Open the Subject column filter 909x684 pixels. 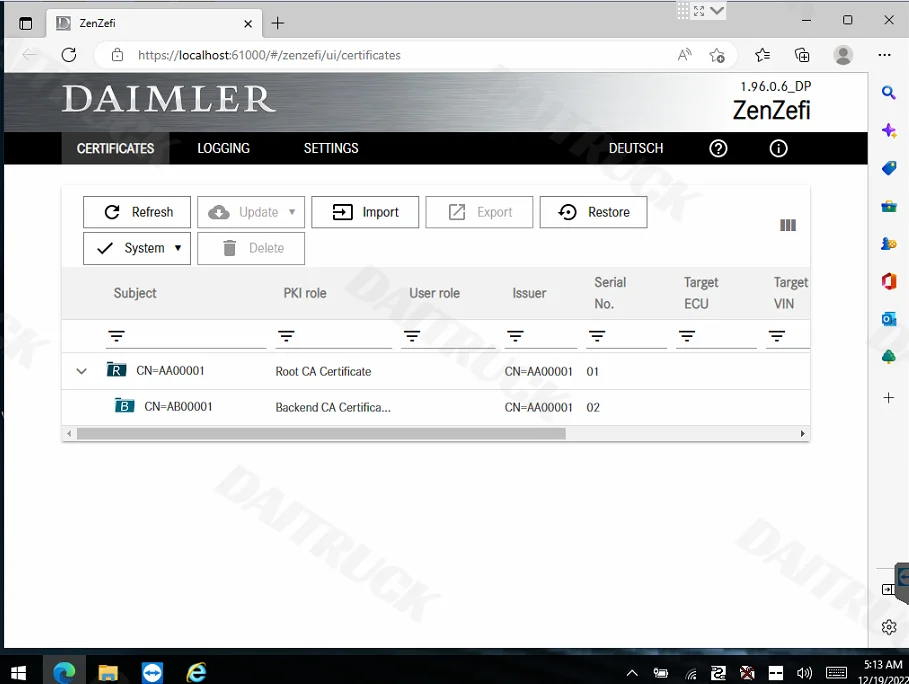pos(117,336)
